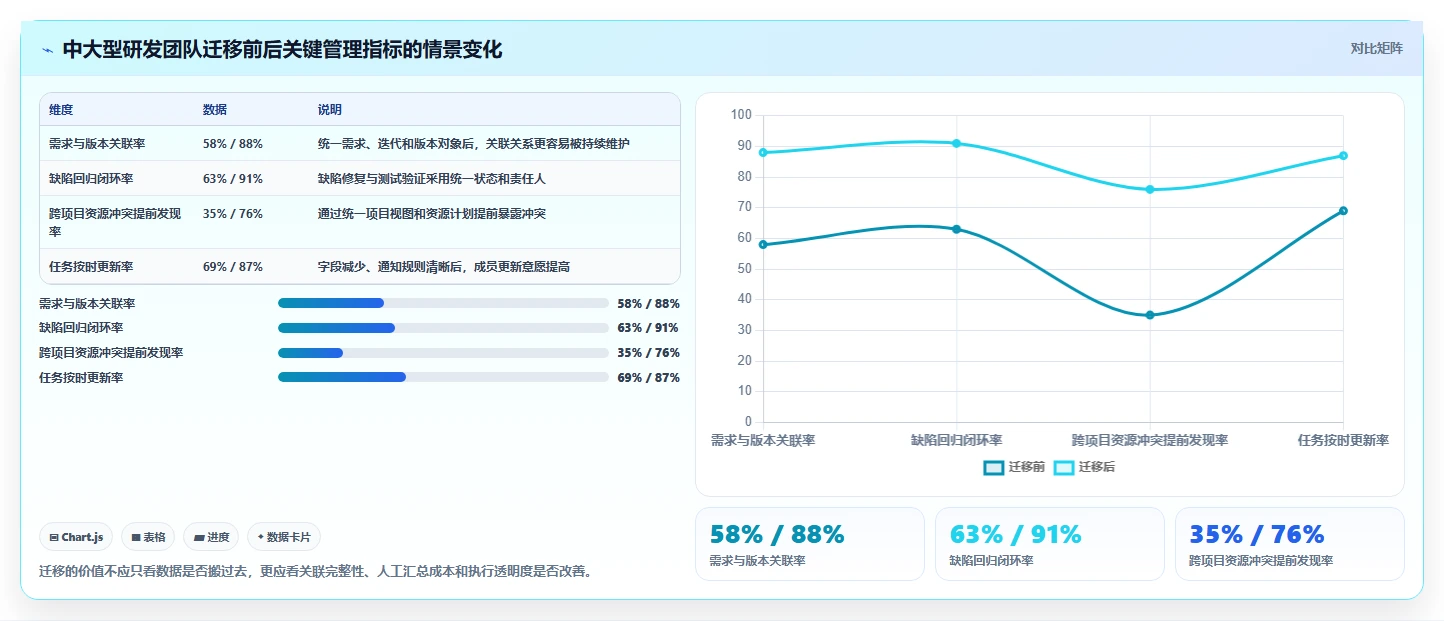Image resolution: width=1444 pixels, height=621 pixels.
Task: Click description 缺陷修复与测试验证采用统一状态和责任人
Action: click(432, 179)
